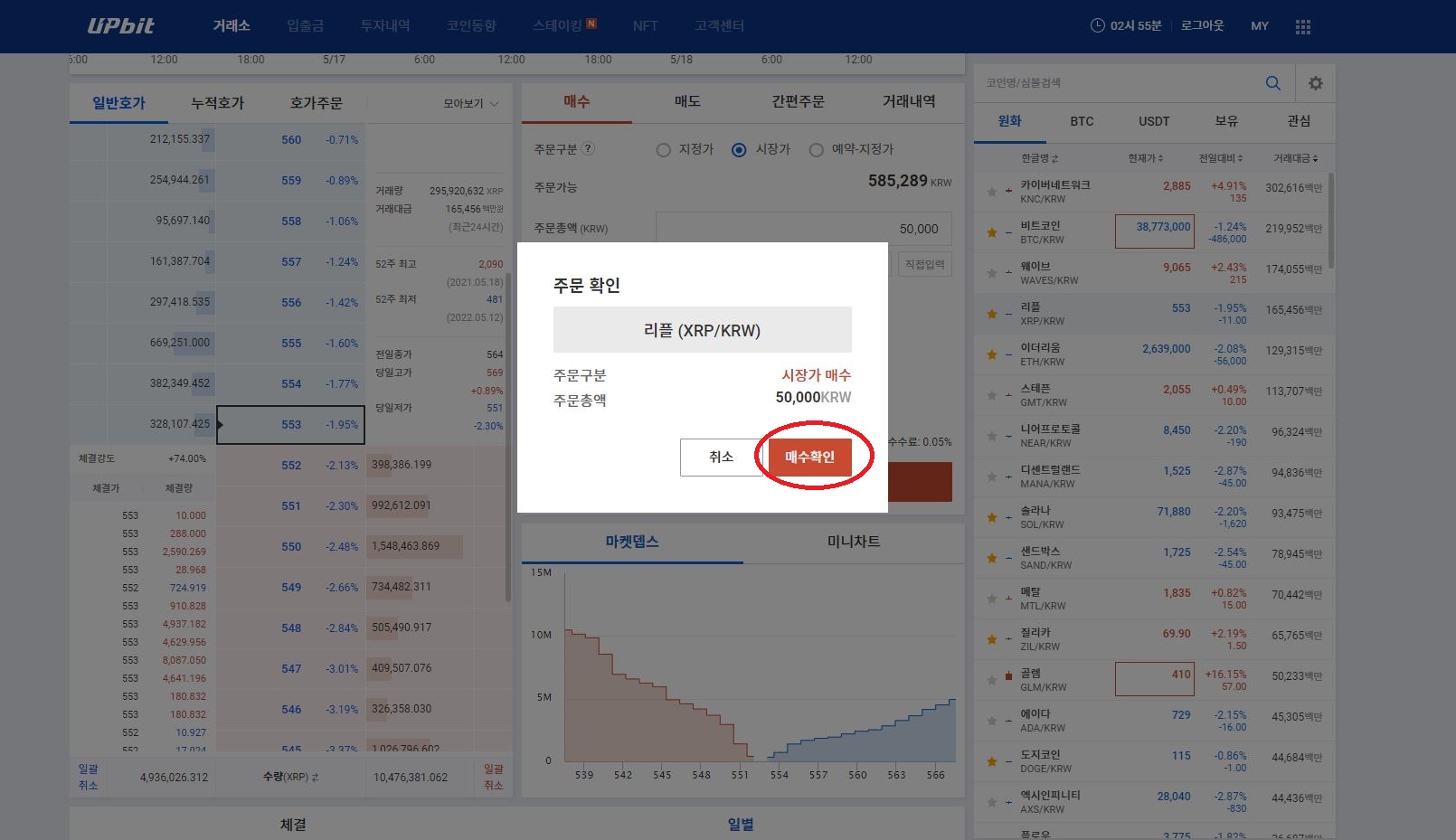The width and height of the screenshot is (1456, 840).
Task: Toggle favorite star for 에이다
Action: pyautogui.click(x=992, y=721)
